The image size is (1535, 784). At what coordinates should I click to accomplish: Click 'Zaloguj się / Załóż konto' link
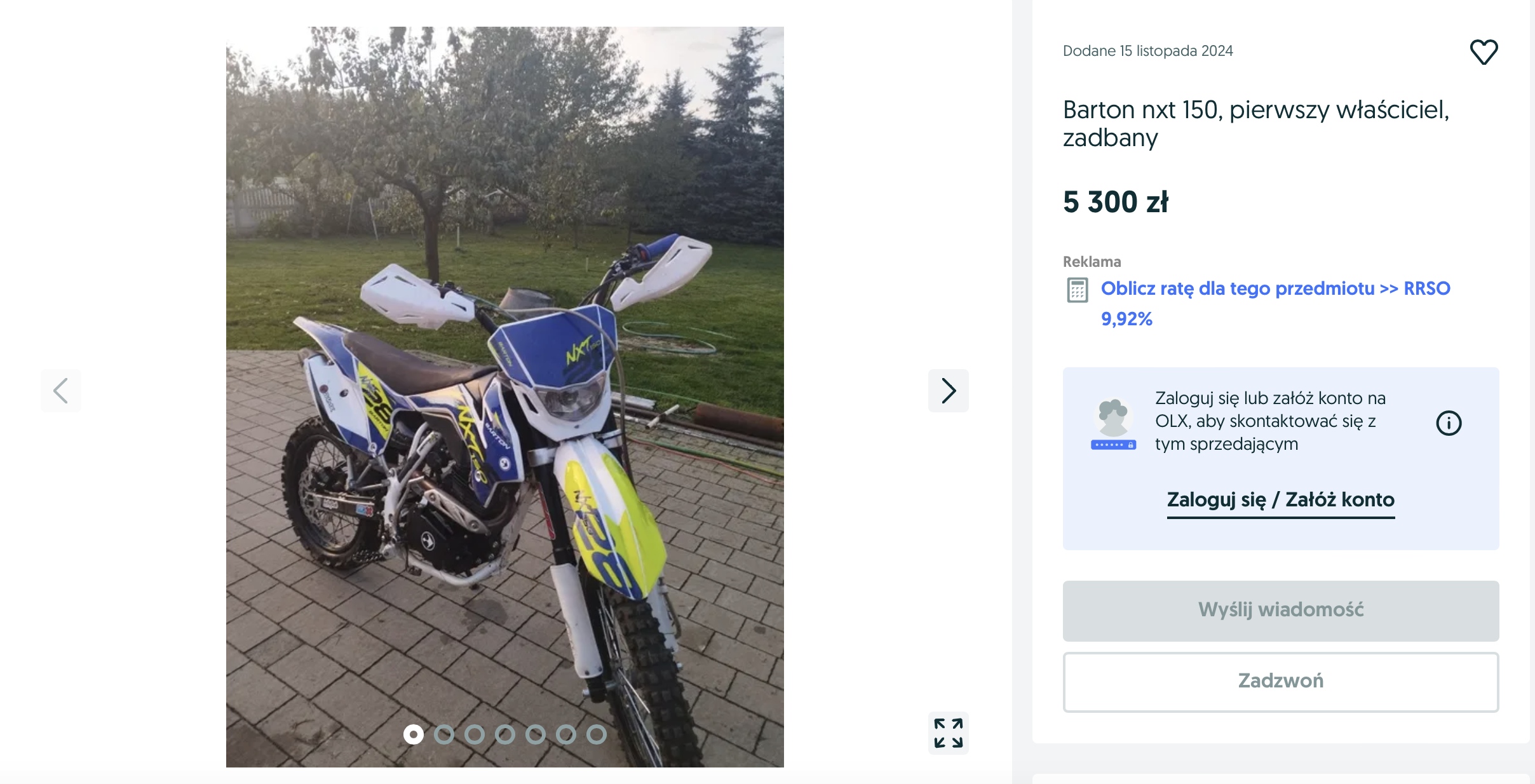tap(1281, 500)
